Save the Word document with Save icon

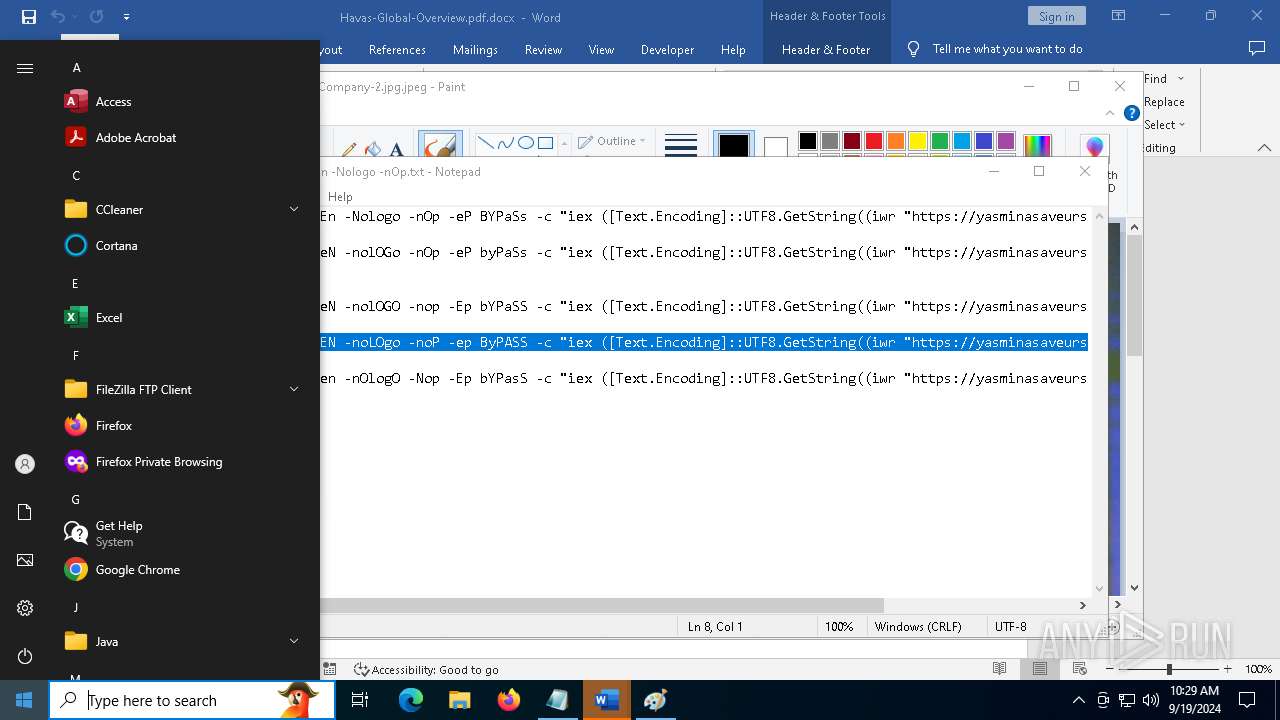click(x=29, y=17)
